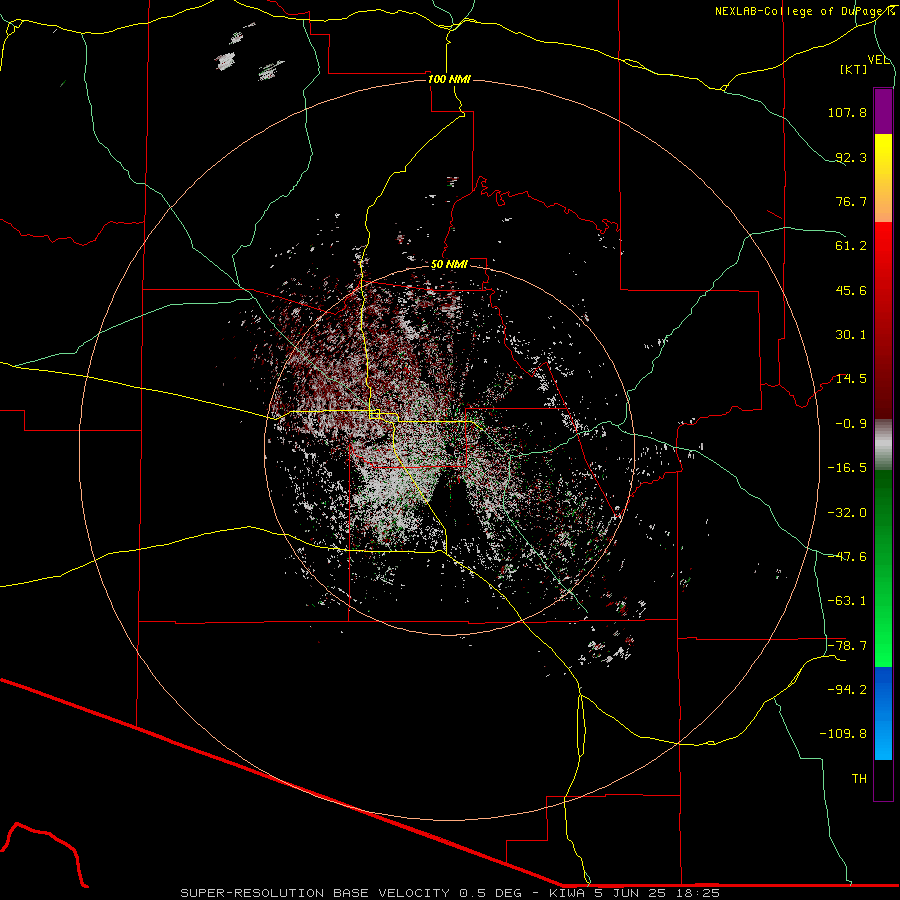The image size is (900, 900).
Task: Click the 92.3 velocity scale value
Action: [x=851, y=157]
